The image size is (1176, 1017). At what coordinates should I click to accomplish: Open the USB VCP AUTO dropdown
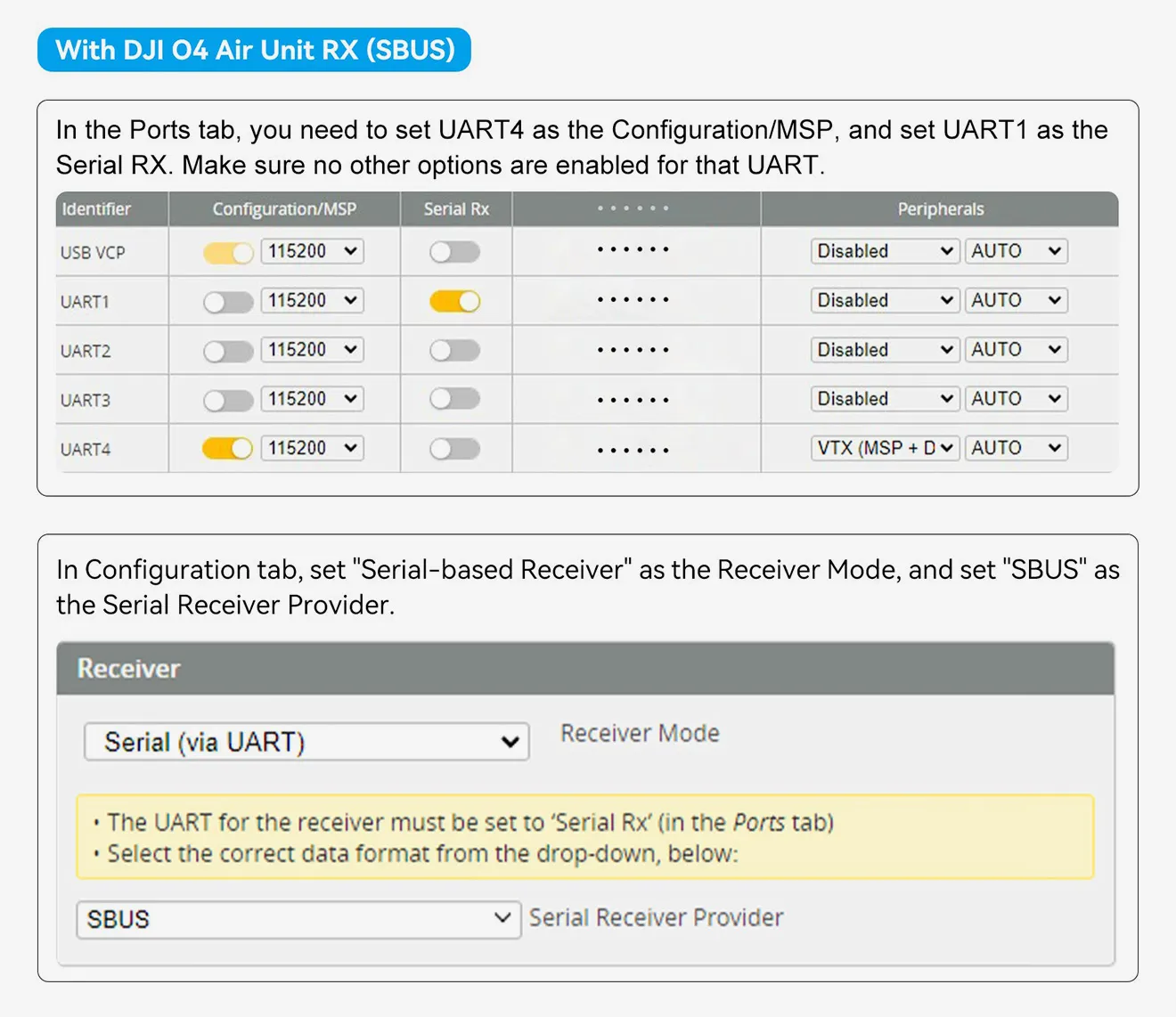click(x=1015, y=251)
